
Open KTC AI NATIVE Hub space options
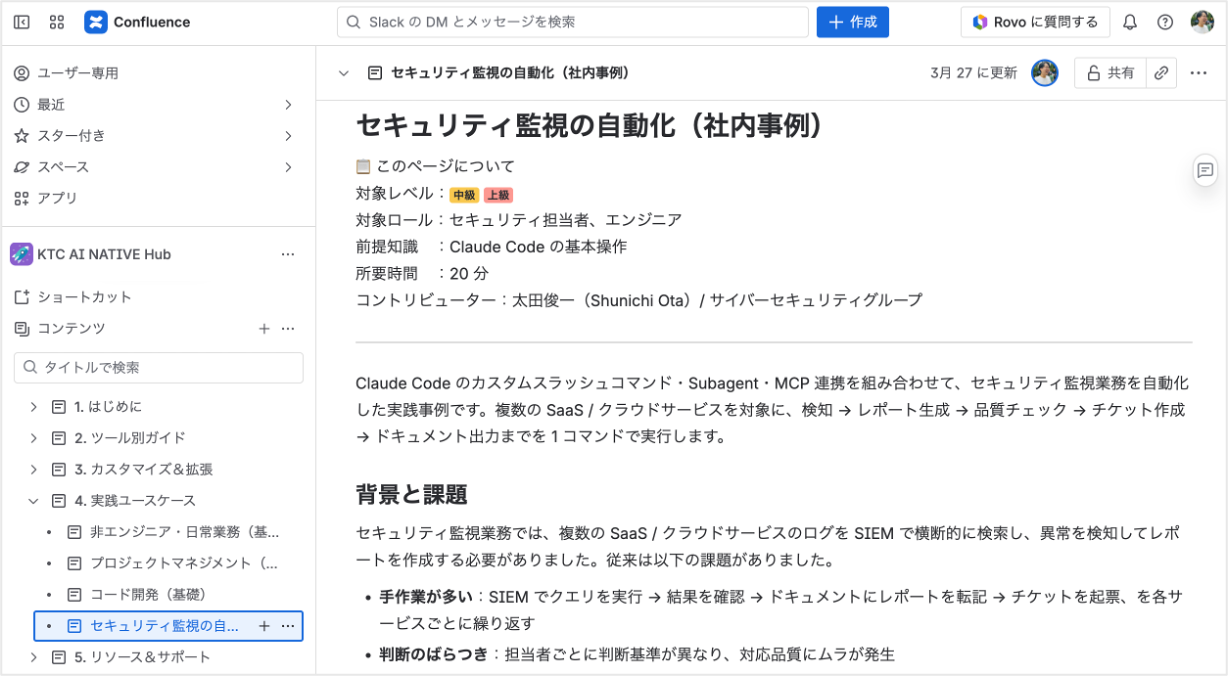pos(288,255)
